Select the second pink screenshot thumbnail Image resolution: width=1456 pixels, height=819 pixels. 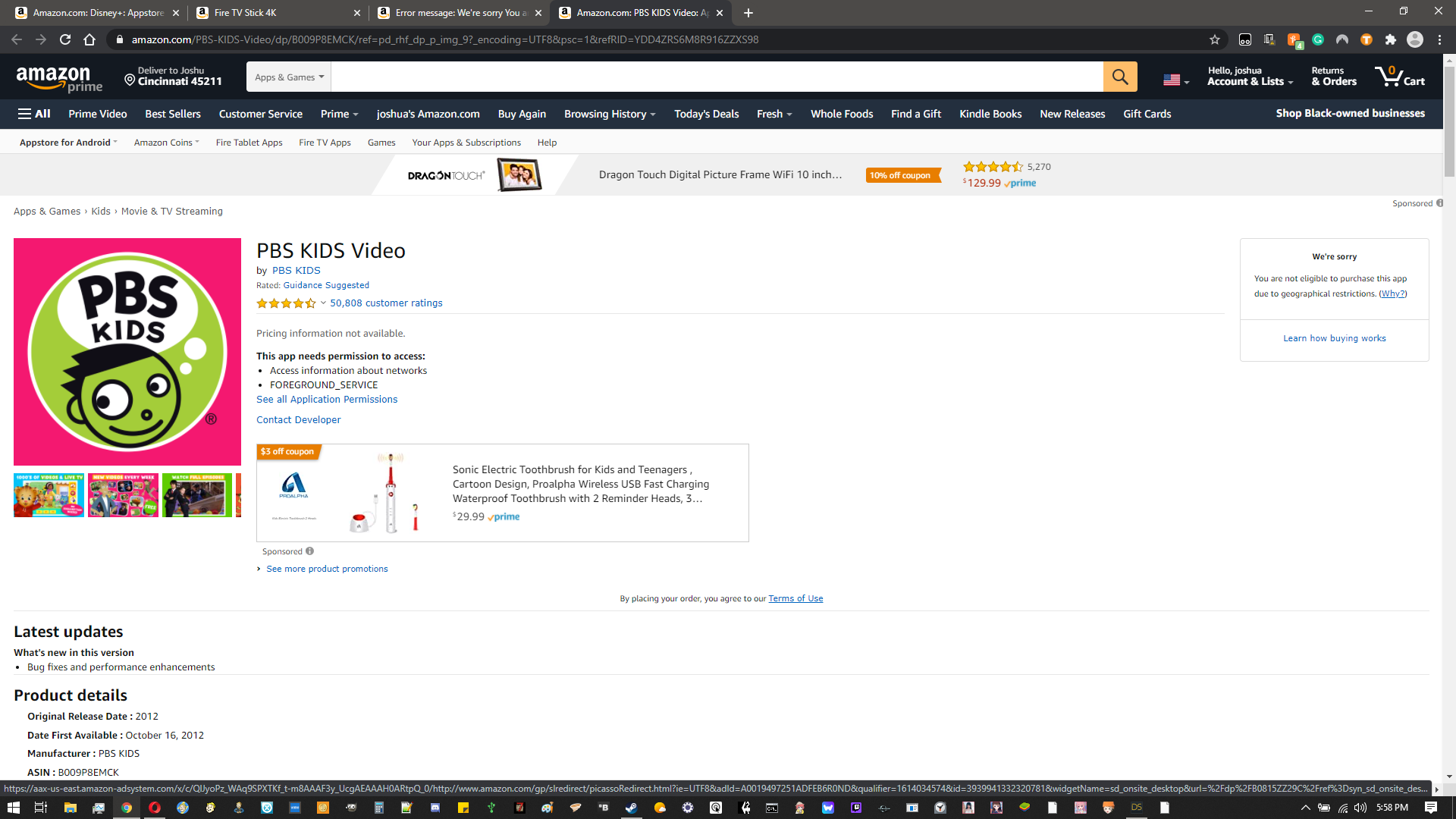point(123,495)
